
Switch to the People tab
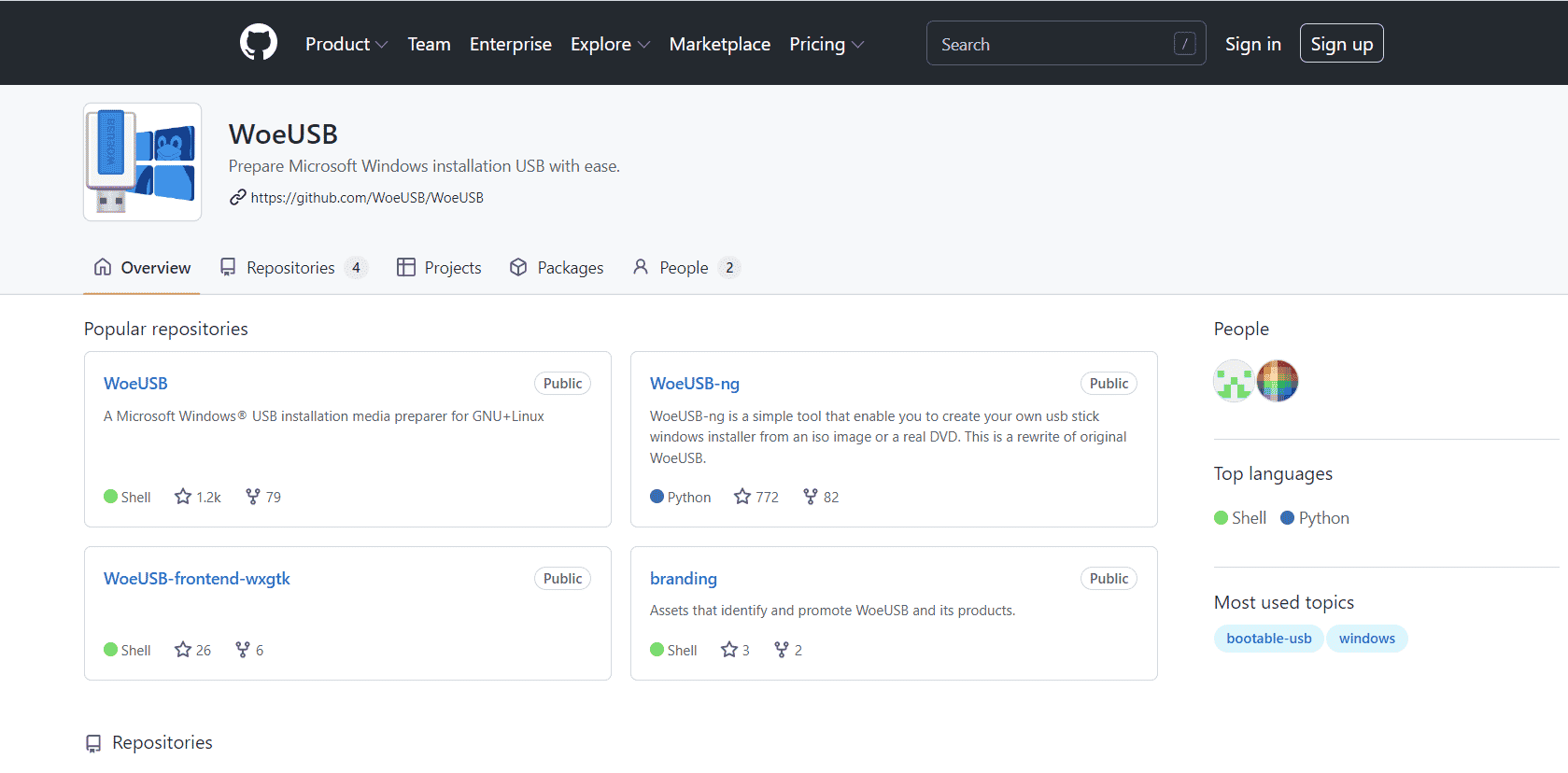pos(686,268)
